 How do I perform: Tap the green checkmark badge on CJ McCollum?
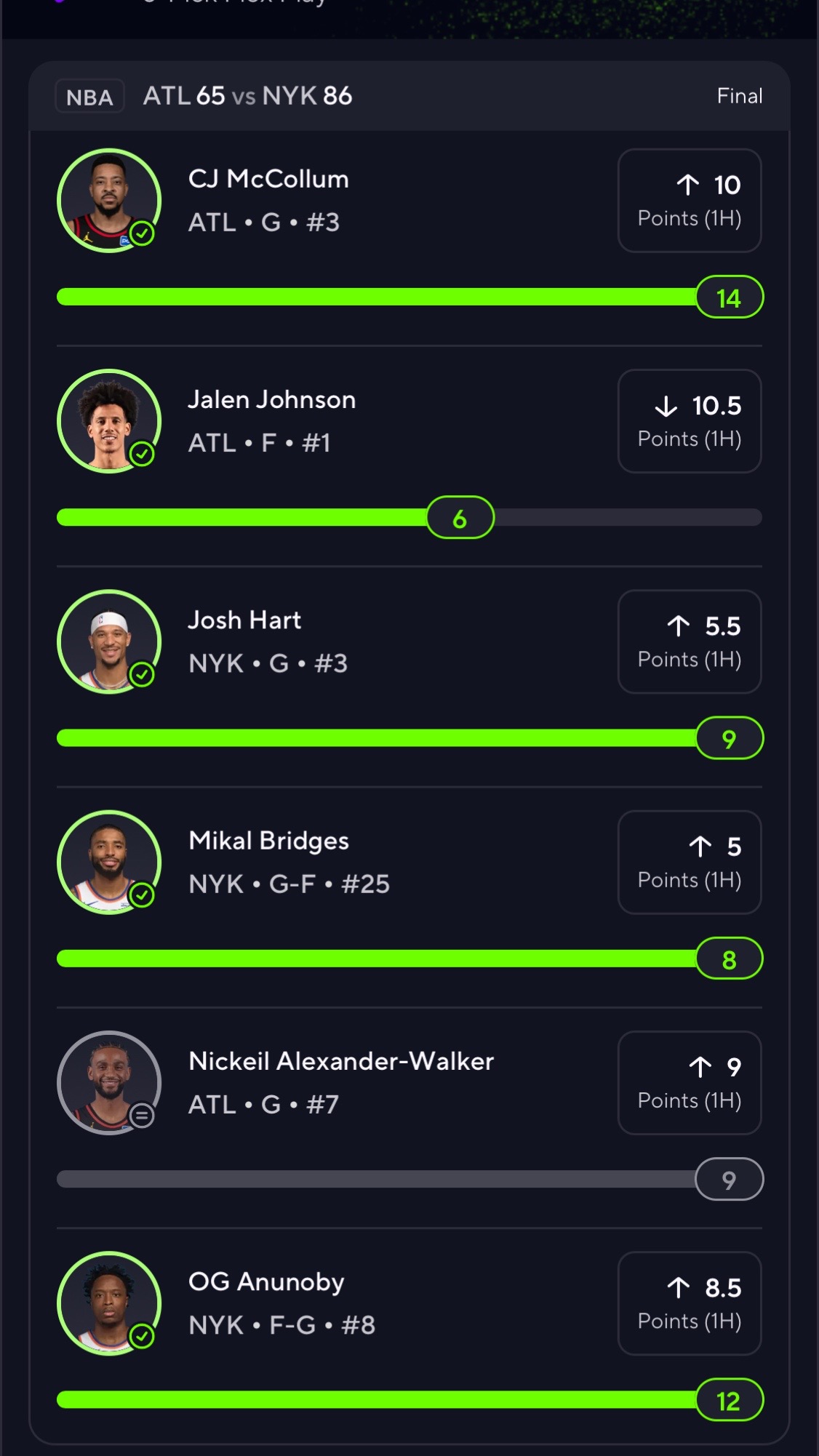(142, 233)
